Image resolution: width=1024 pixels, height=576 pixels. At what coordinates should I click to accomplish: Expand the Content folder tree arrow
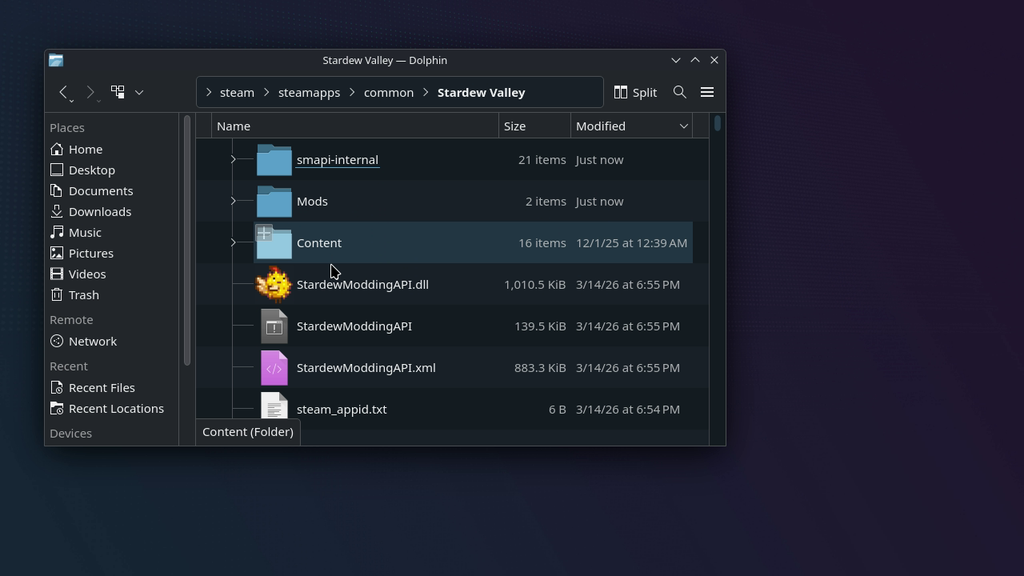click(233, 243)
